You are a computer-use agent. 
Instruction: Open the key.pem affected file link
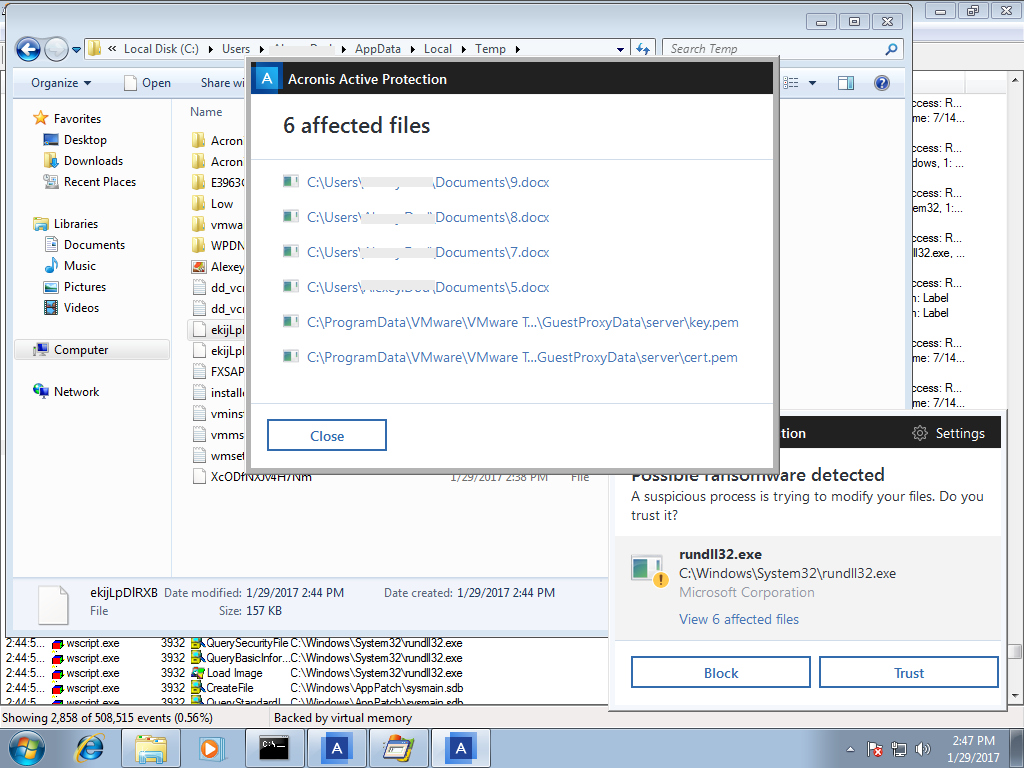(522, 322)
